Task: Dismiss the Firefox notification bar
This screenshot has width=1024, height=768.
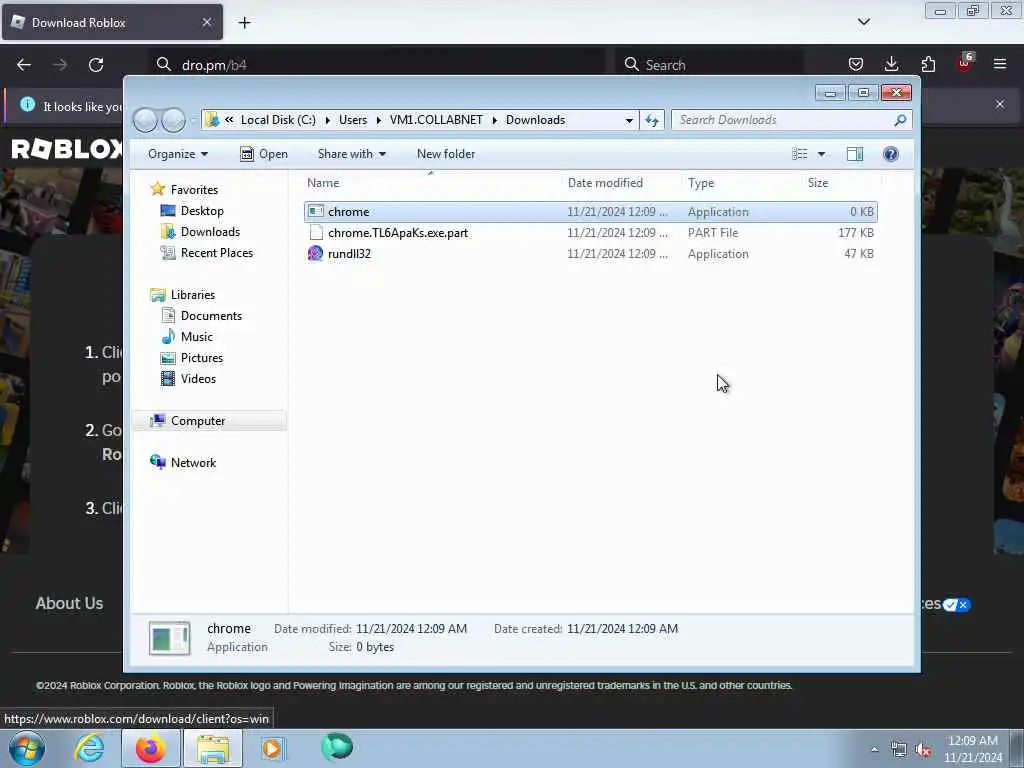Action: [1000, 104]
